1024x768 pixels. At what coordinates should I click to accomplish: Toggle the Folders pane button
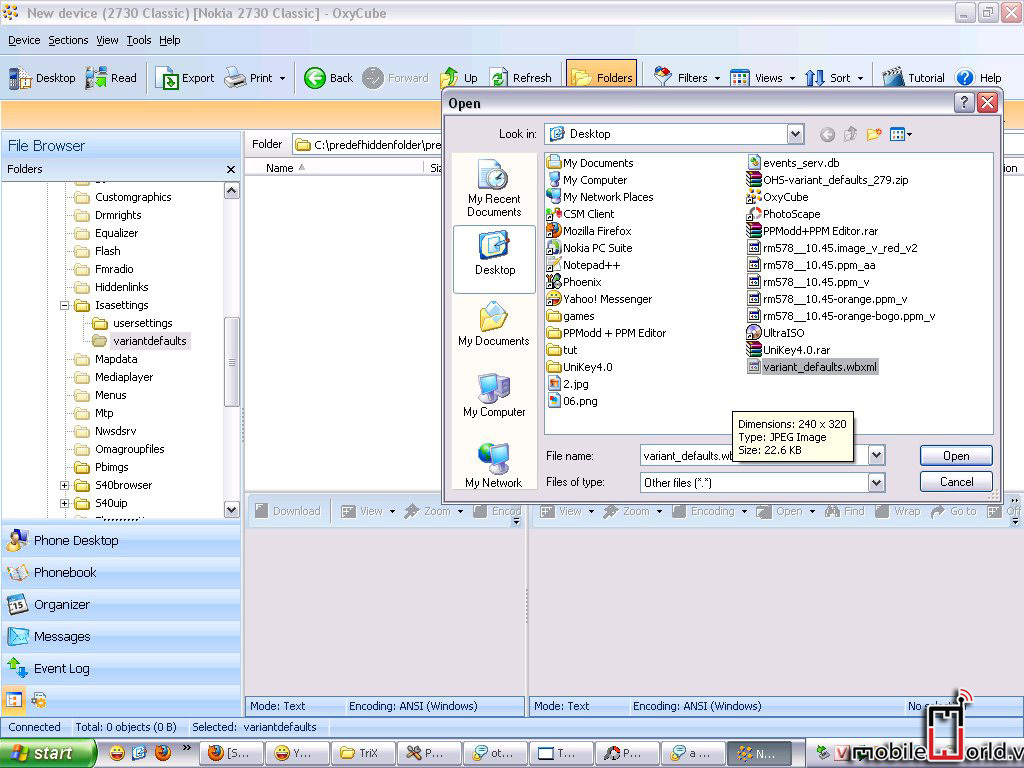point(602,78)
